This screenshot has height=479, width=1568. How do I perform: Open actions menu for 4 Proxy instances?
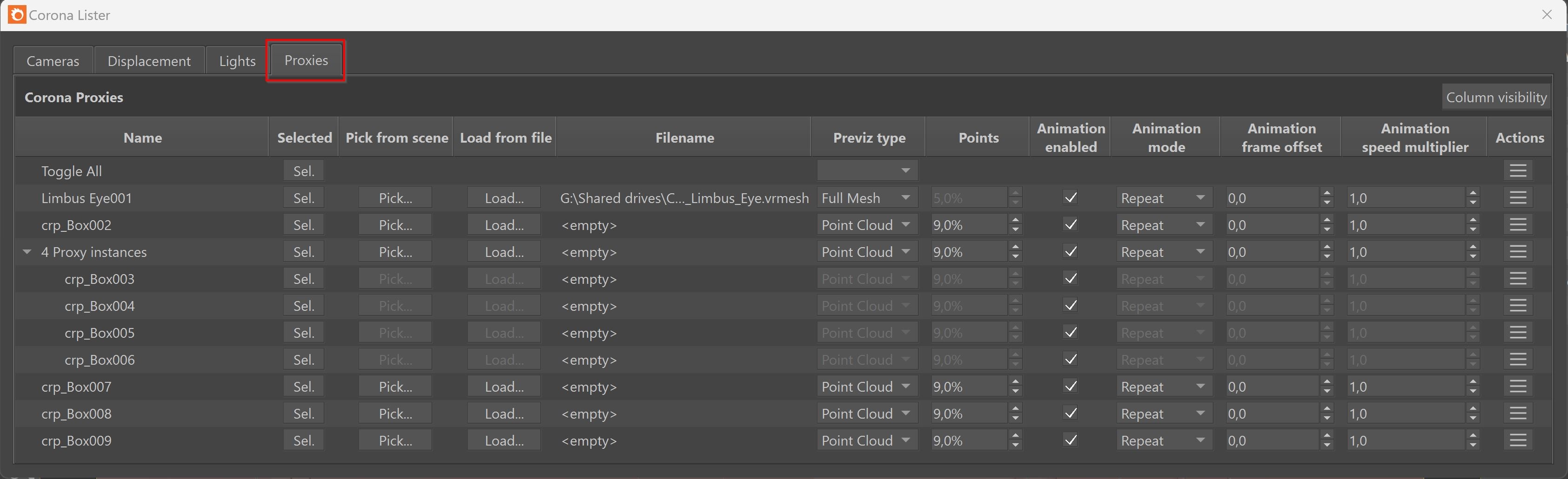pos(1517,252)
